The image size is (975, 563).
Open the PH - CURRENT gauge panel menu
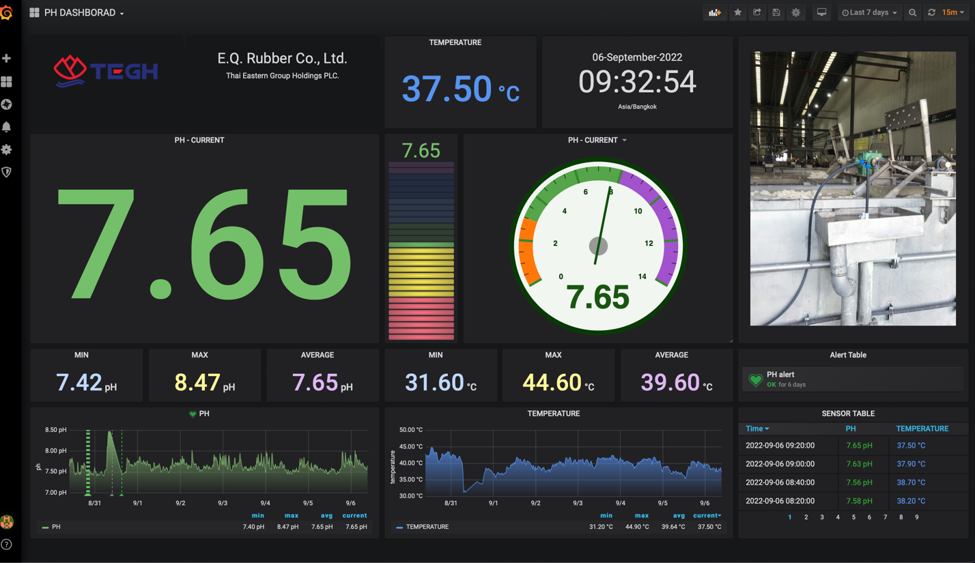pyautogui.click(x=598, y=140)
